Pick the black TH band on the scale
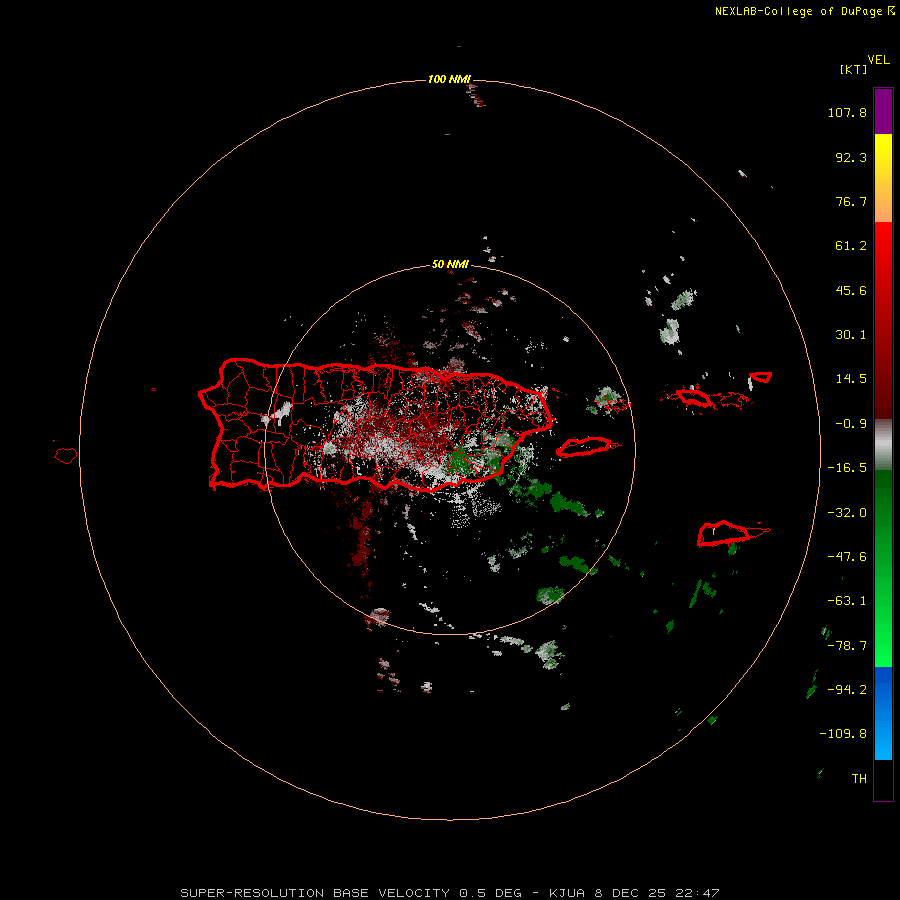Viewport: 900px width, 900px height. pyautogui.click(x=883, y=779)
